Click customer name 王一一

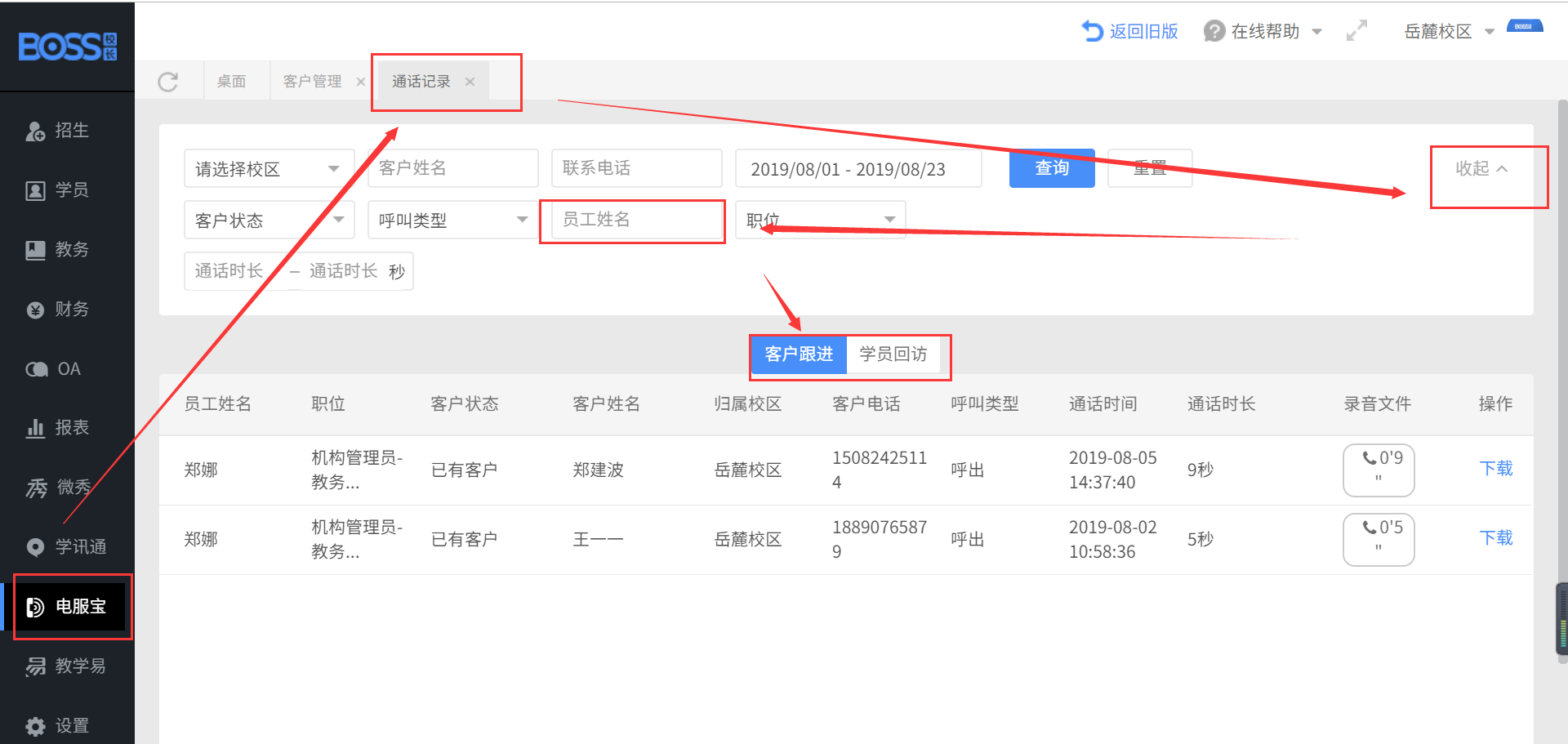click(599, 539)
